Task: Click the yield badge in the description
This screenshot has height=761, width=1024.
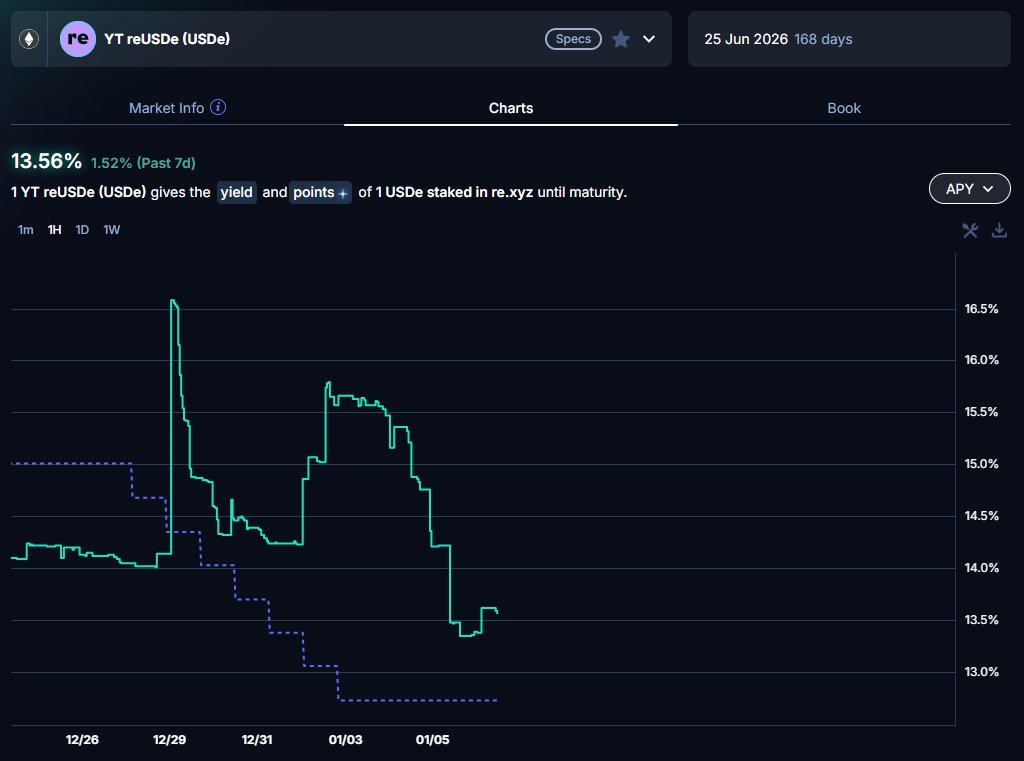Action: click(x=236, y=192)
